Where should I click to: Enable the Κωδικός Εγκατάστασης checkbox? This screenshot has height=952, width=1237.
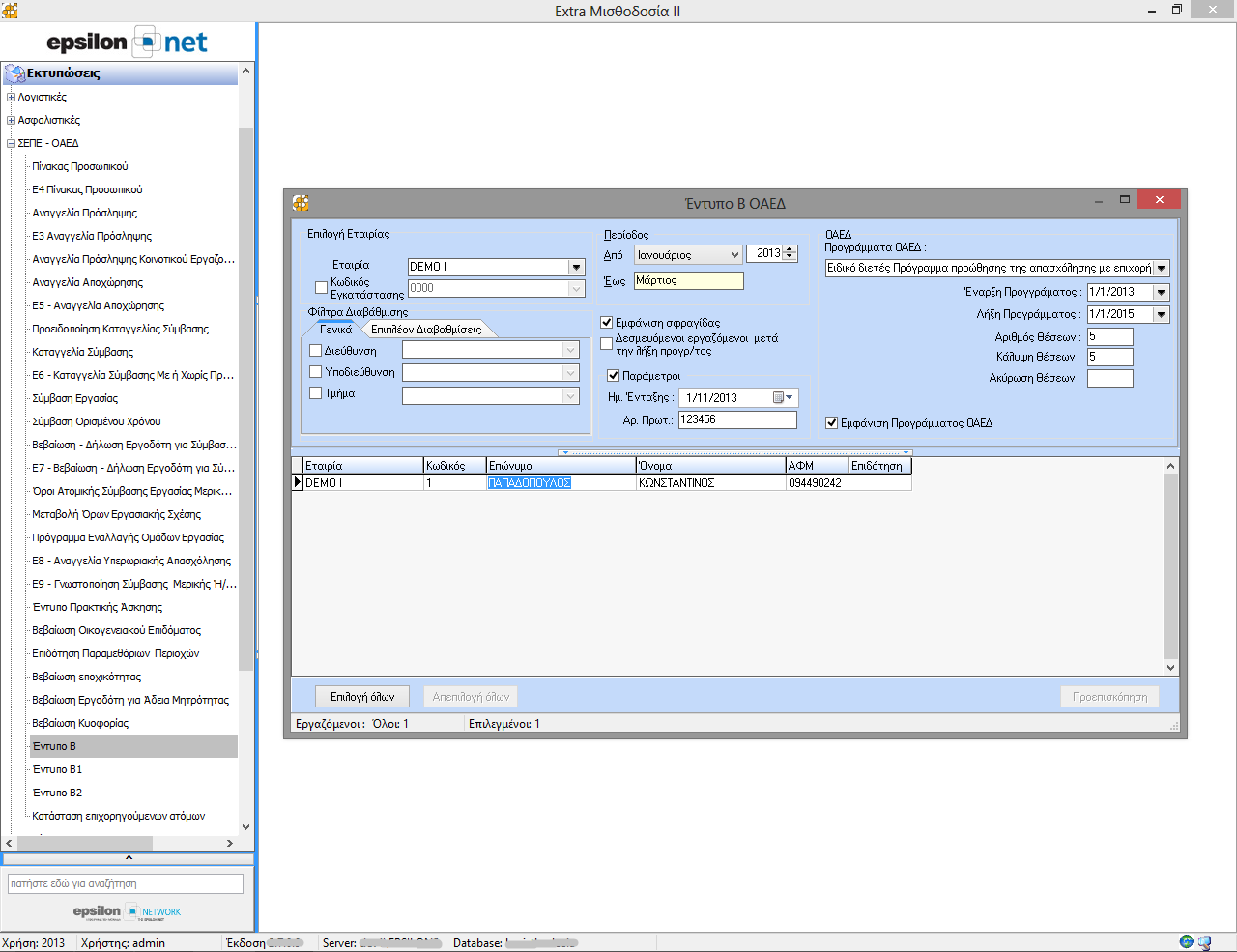click(x=322, y=288)
